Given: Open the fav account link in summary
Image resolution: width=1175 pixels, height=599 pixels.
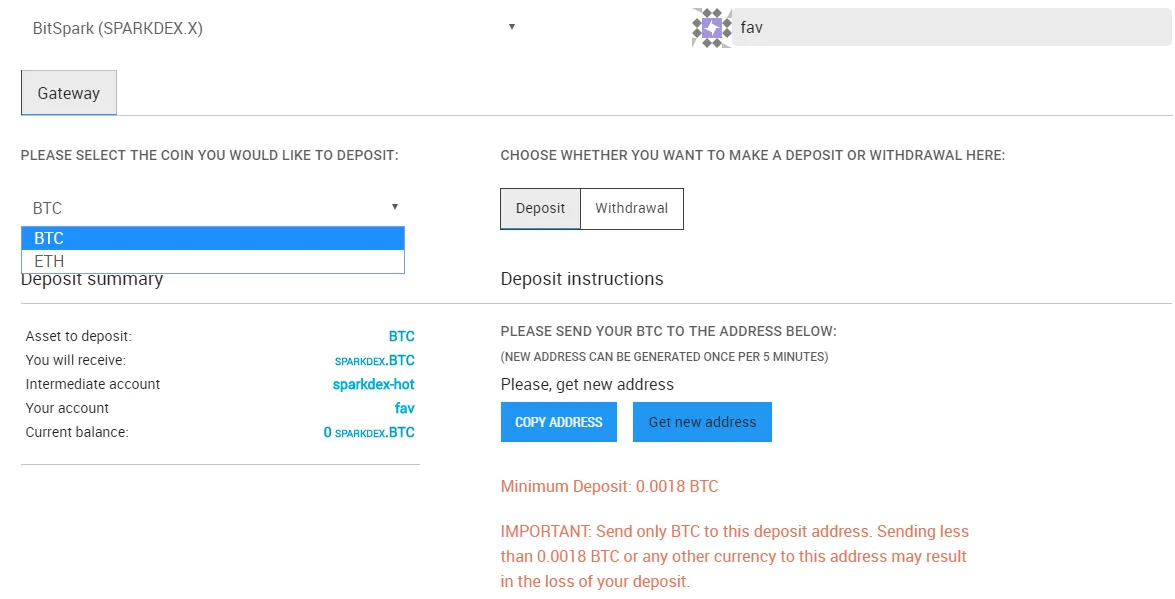Looking at the screenshot, I should click(405, 408).
